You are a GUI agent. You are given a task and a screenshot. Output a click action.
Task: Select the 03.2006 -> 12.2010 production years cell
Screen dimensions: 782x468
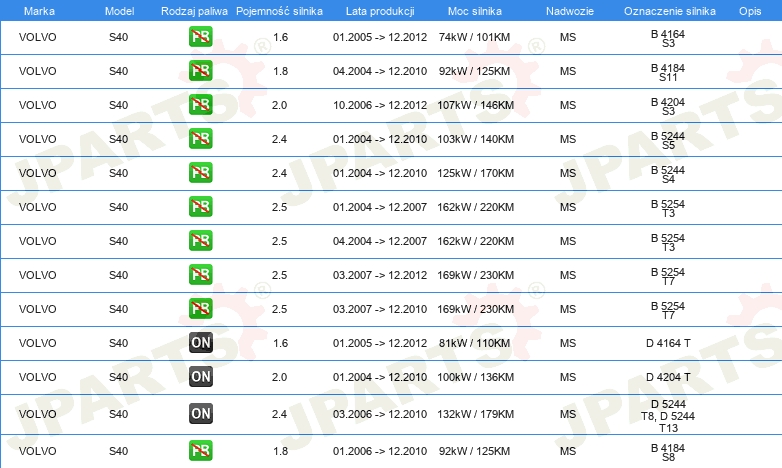tap(380, 414)
